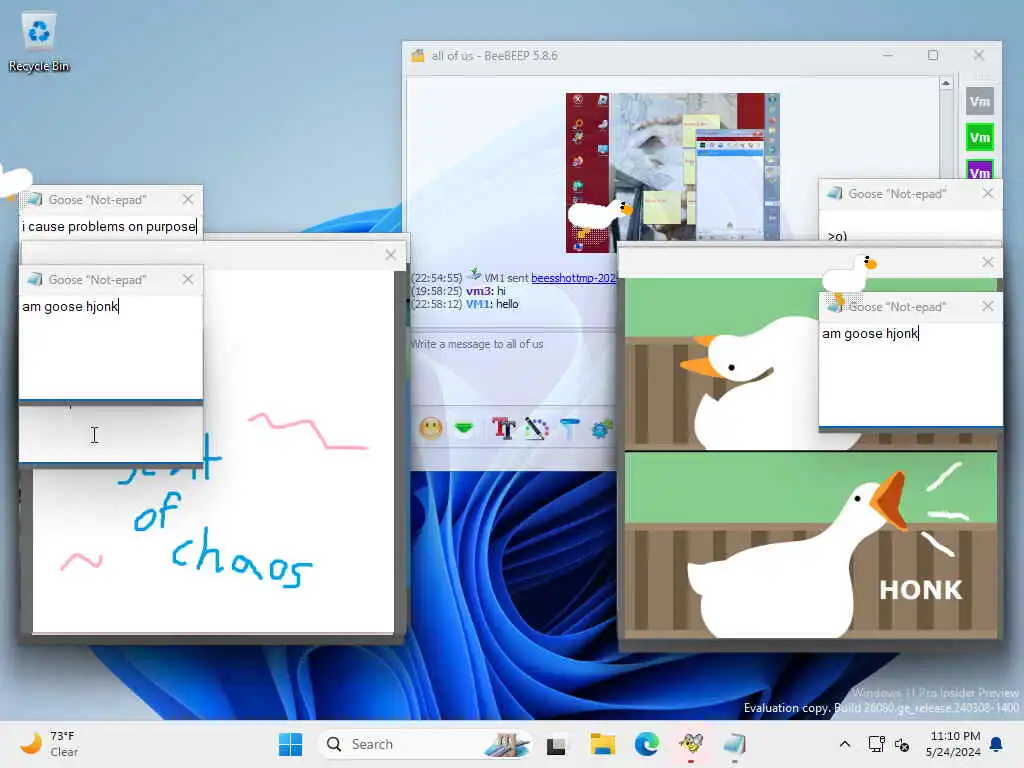
Task: Click the emoticon smiley icon in BeeBEEP
Action: [x=430, y=428]
